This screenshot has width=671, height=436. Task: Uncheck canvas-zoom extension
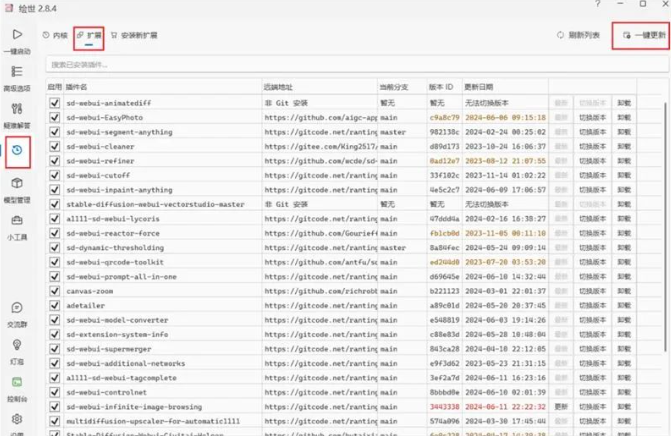[54, 291]
